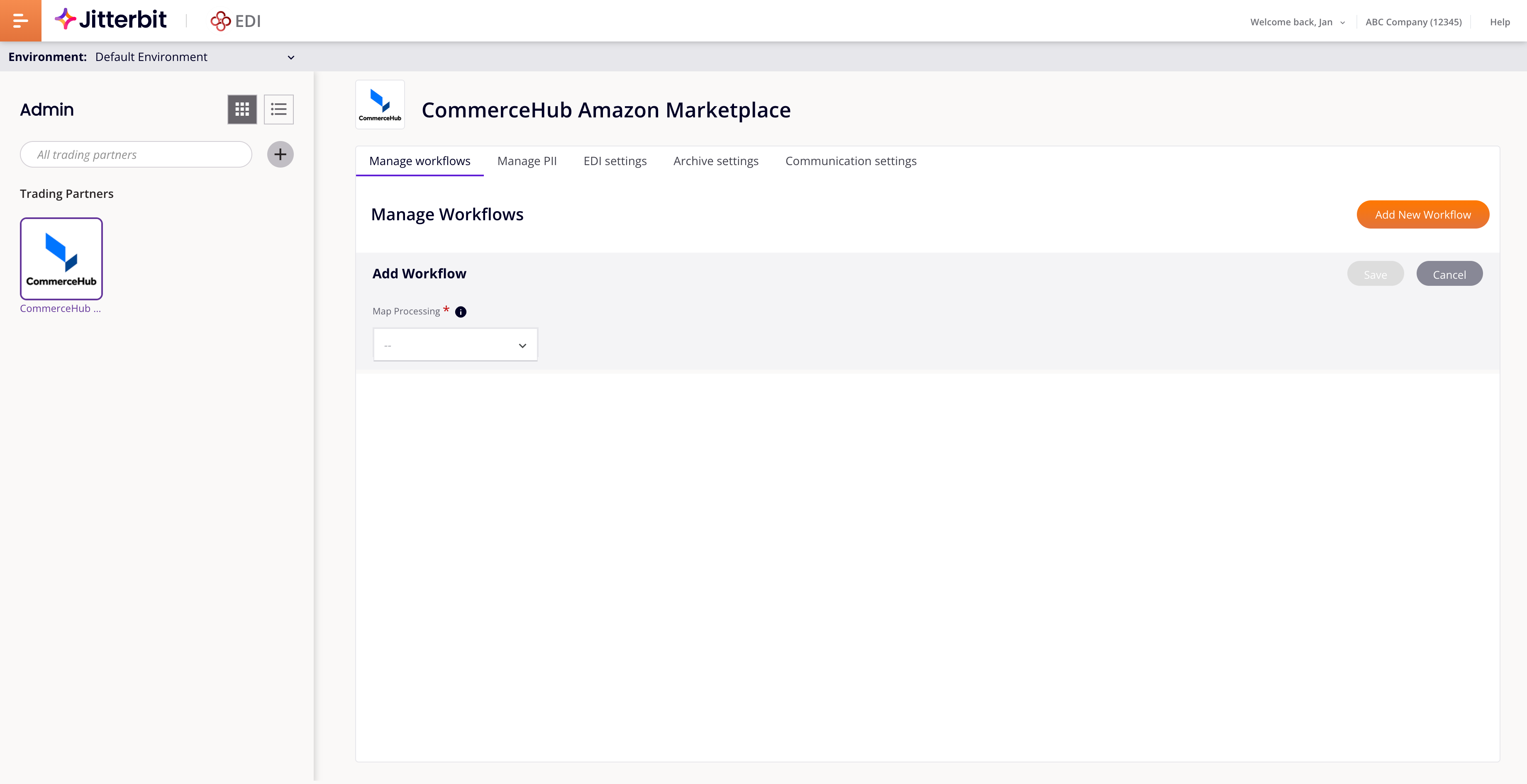Cancel adding the workflow
Viewport: 1527px width, 784px height.
pyautogui.click(x=1449, y=274)
